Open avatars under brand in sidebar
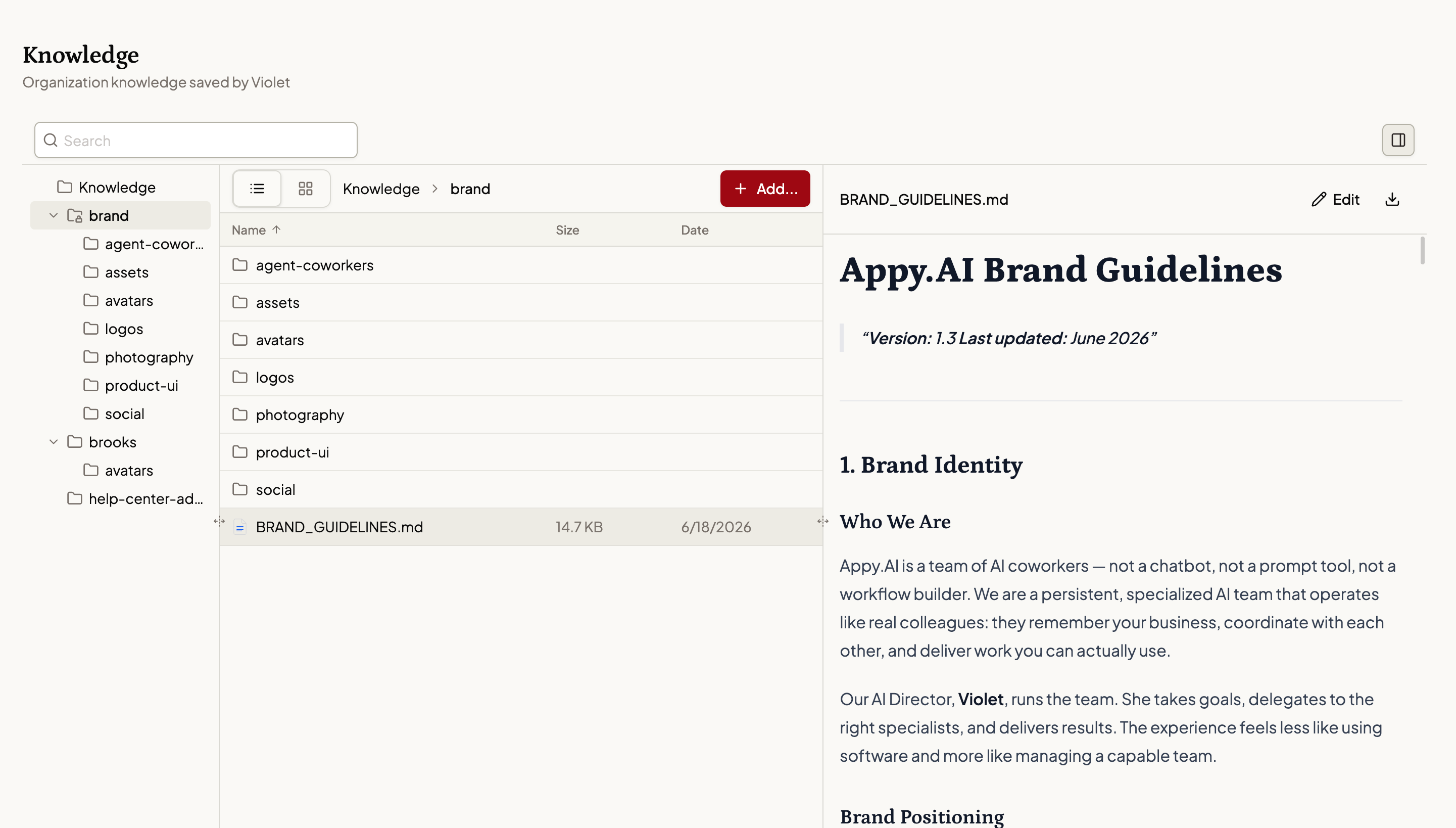Screen dimensions: 1456x828 pyautogui.click(x=120, y=300)
